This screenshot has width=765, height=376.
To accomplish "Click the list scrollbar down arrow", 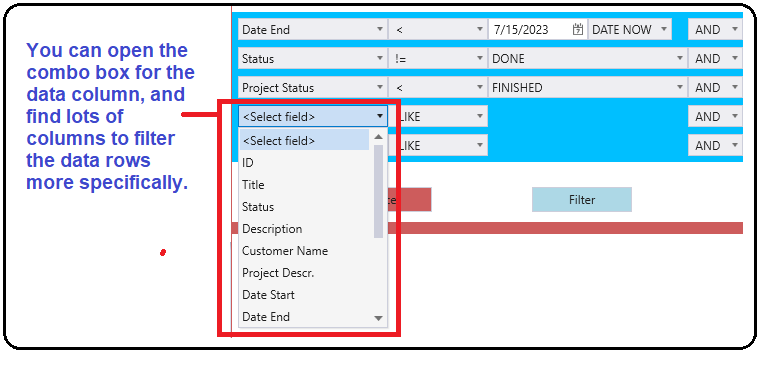I will click(379, 318).
